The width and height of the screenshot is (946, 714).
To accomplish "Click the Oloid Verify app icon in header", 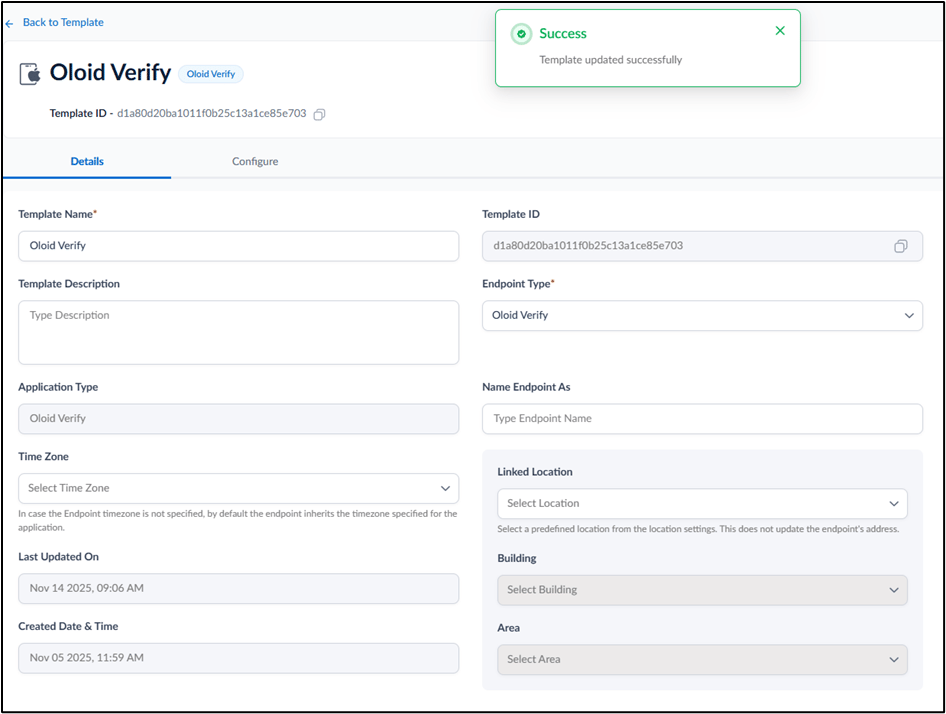I will 30,74.
